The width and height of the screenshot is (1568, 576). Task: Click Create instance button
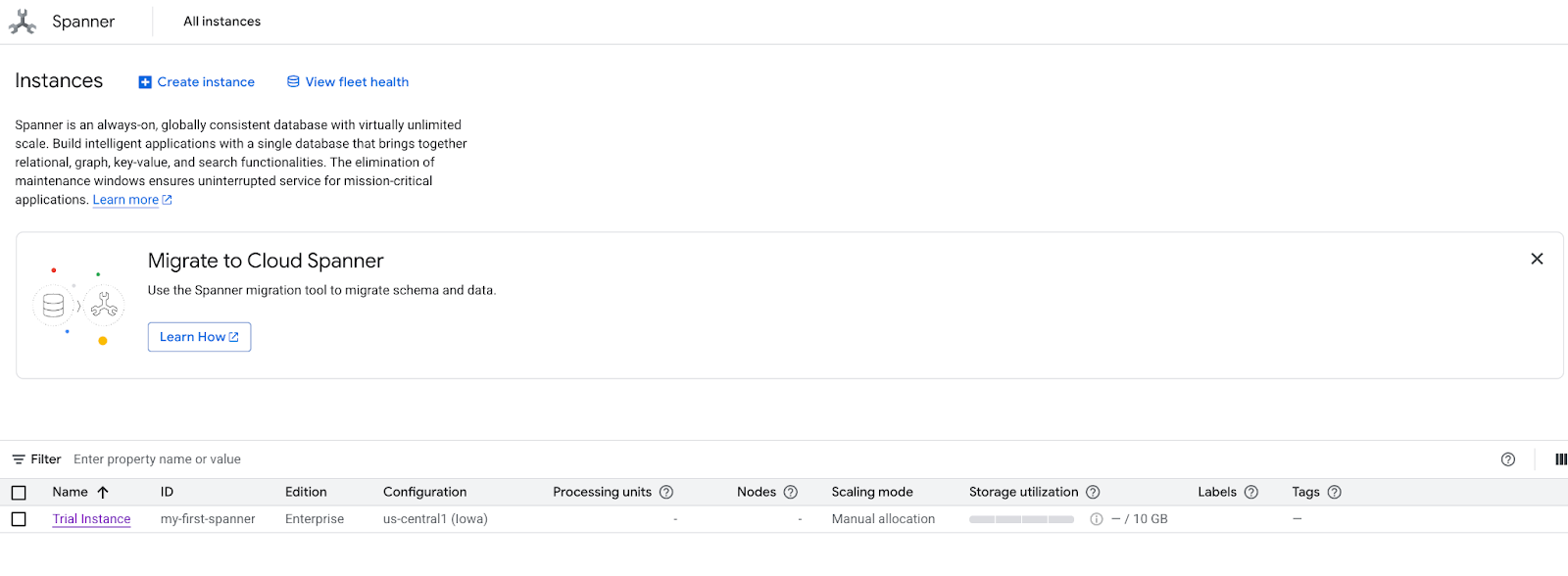point(197,82)
